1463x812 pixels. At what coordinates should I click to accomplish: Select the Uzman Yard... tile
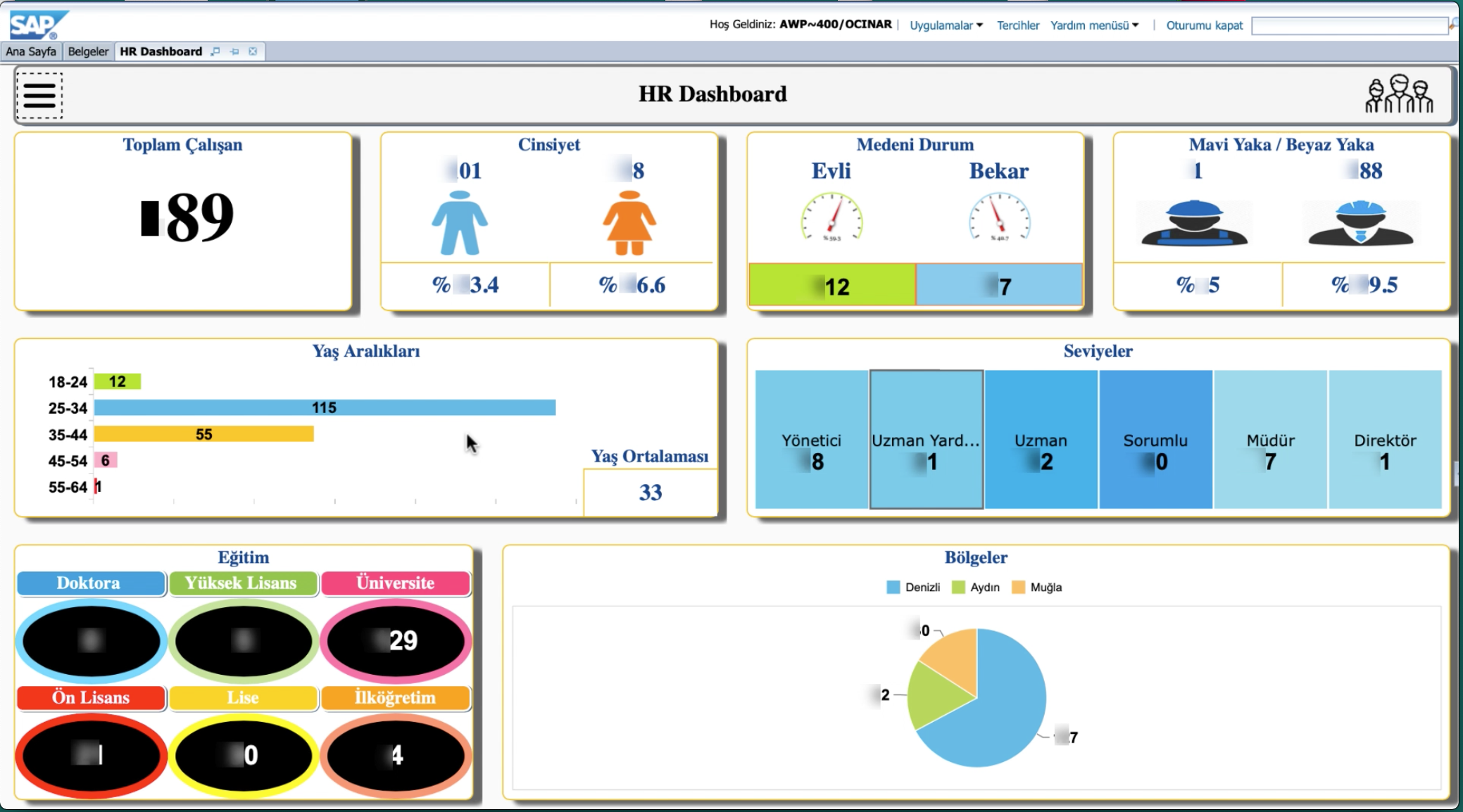coord(927,439)
